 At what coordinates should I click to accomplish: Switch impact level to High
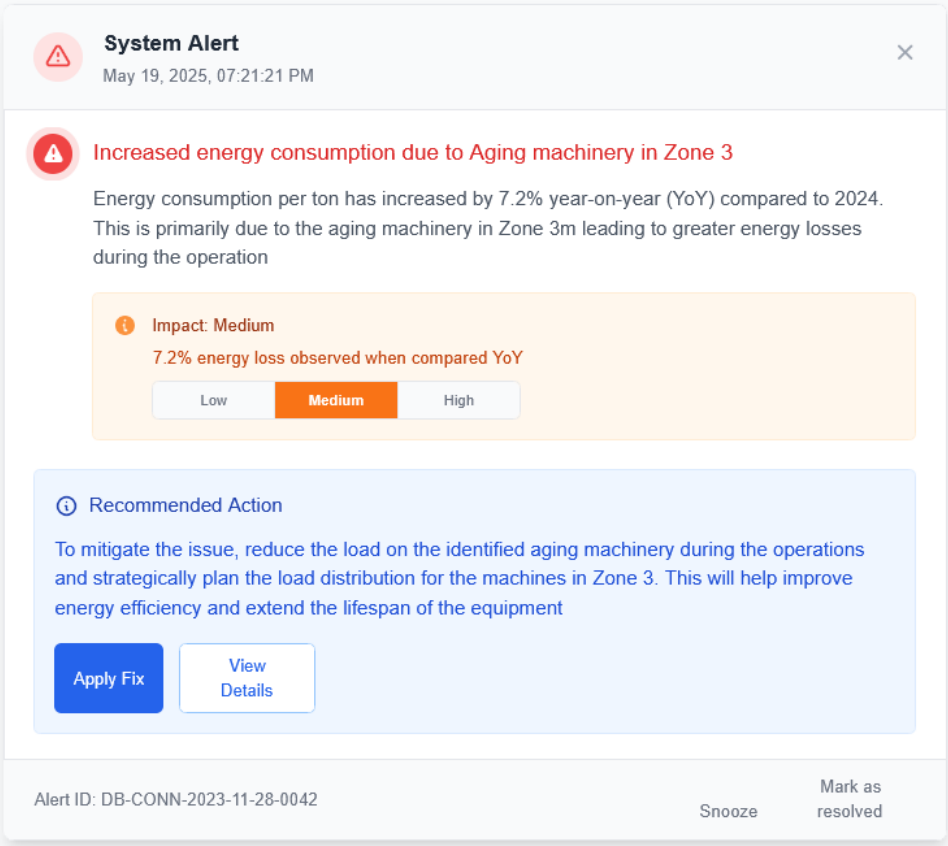pos(459,400)
